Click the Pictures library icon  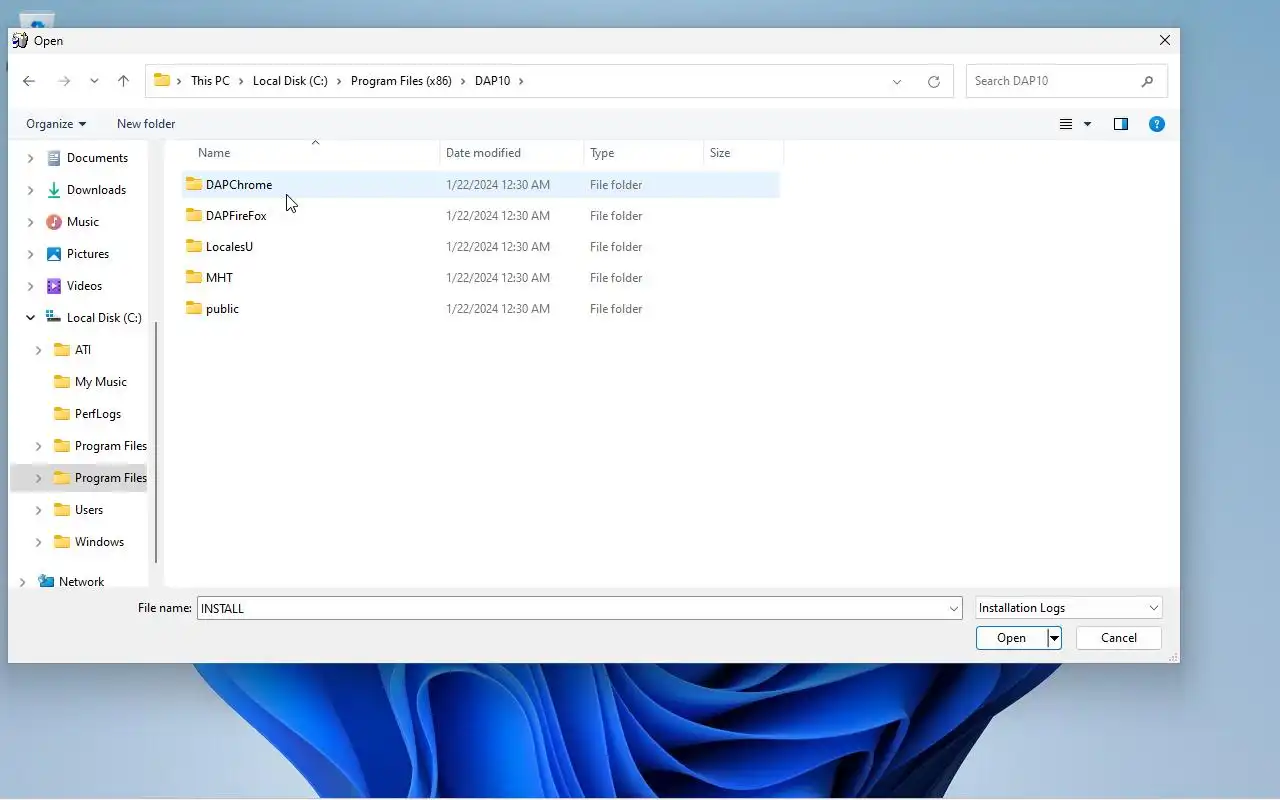click(x=54, y=254)
